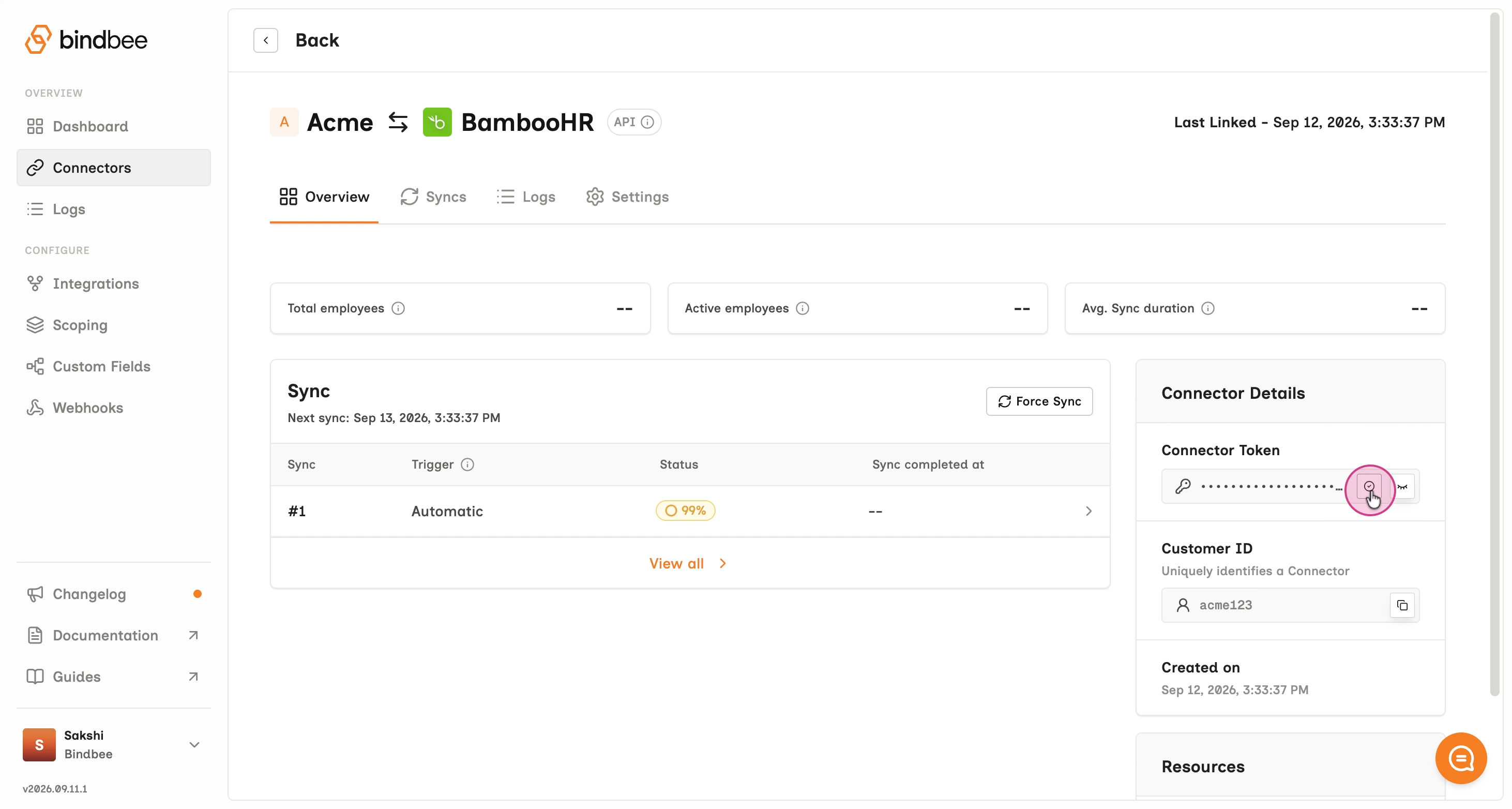Click the Total employees label
Viewport: 1512px width, 809px height.
(336, 308)
